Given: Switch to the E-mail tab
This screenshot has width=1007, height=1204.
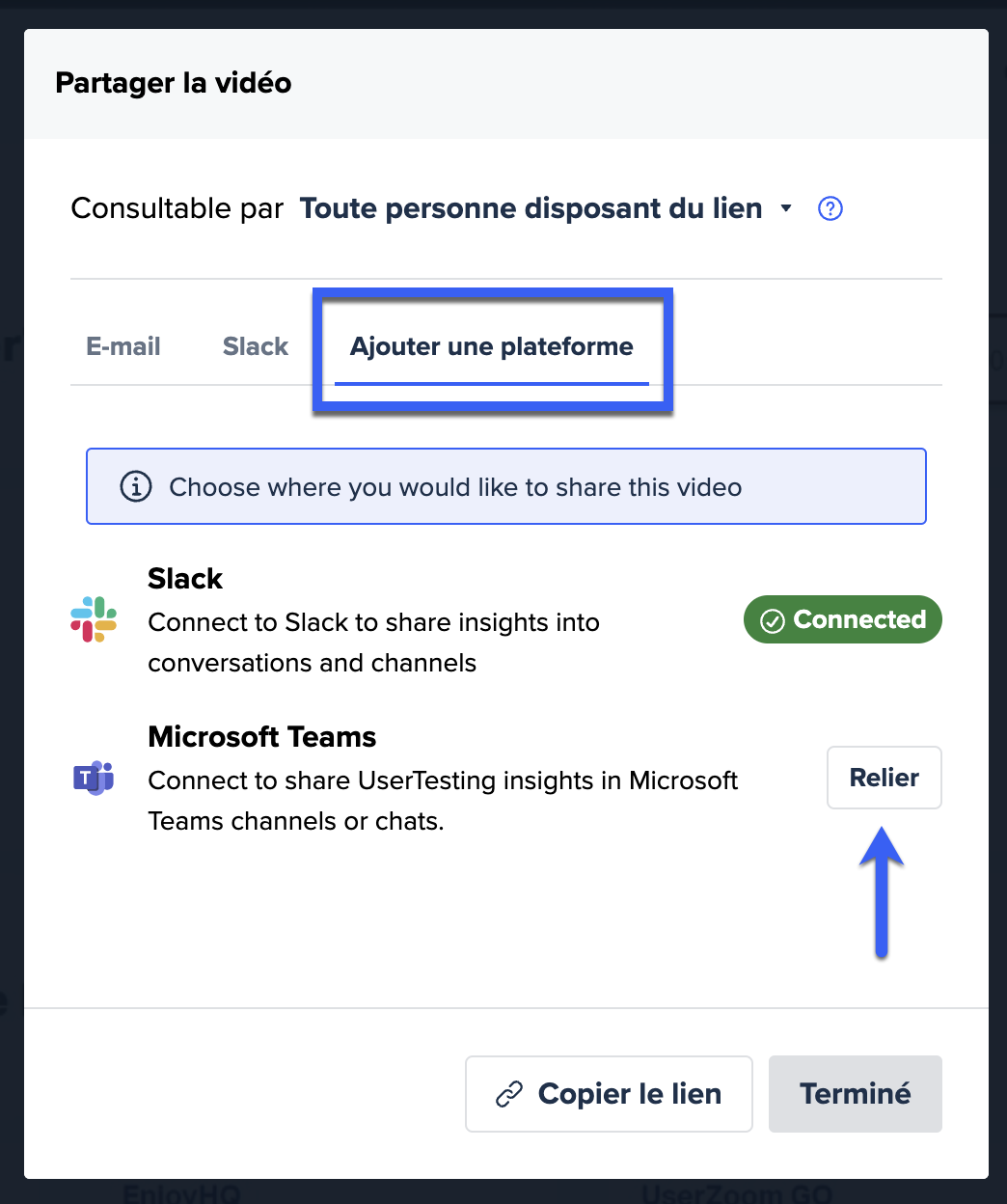Looking at the screenshot, I should (123, 346).
